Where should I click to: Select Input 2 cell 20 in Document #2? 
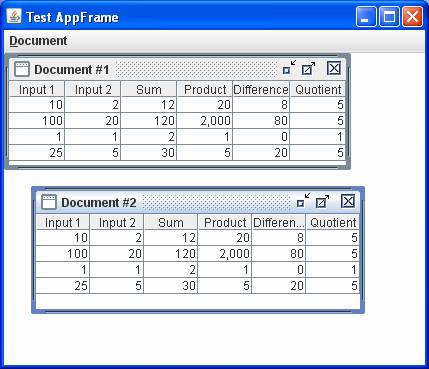click(117, 254)
